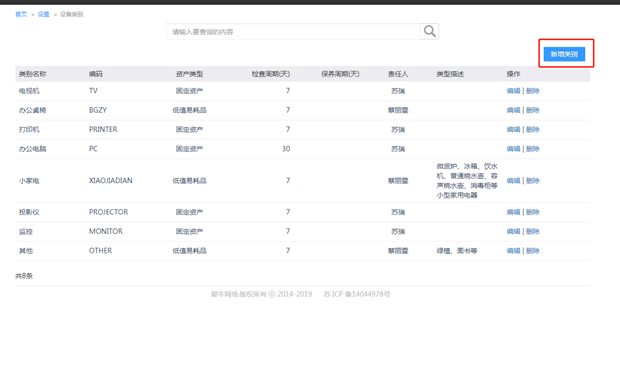Click the asset type cell in BGZY row
This screenshot has height=385, width=620.
[x=189, y=110]
